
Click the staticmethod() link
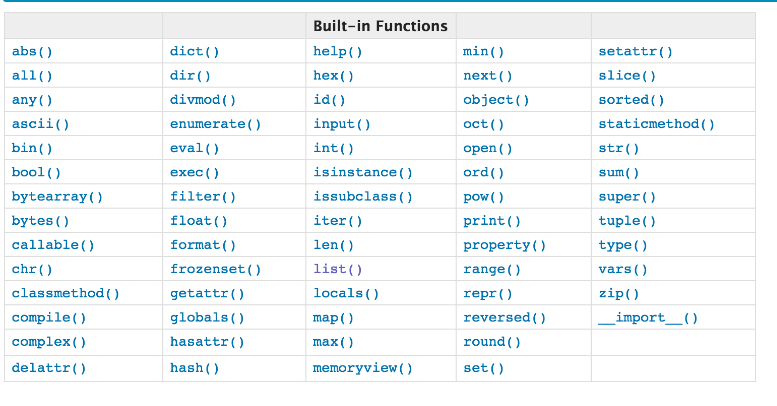(656, 124)
